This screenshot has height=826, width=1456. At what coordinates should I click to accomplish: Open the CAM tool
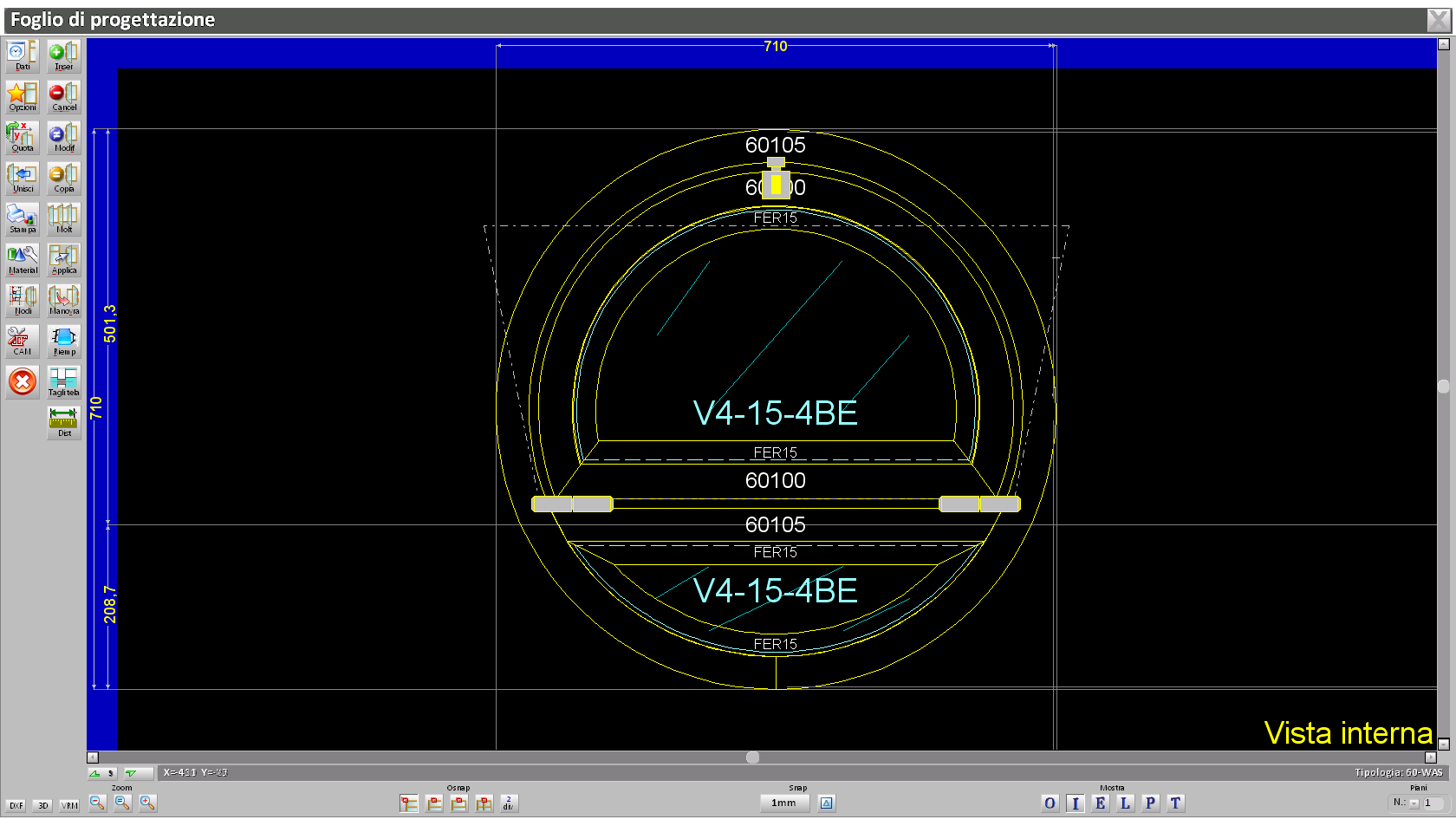pyautogui.click(x=23, y=341)
